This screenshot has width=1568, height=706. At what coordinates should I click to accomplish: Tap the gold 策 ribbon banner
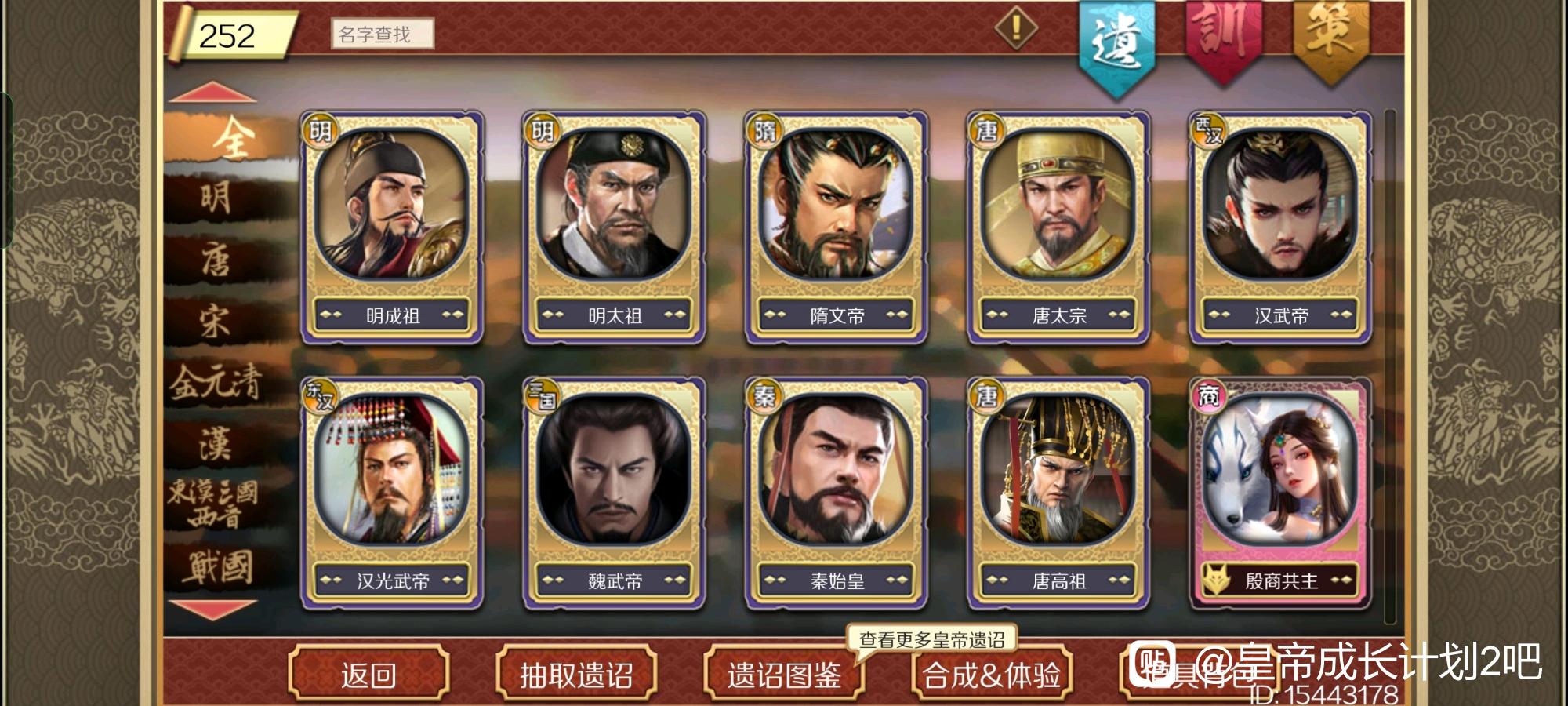pos(1330,39)
